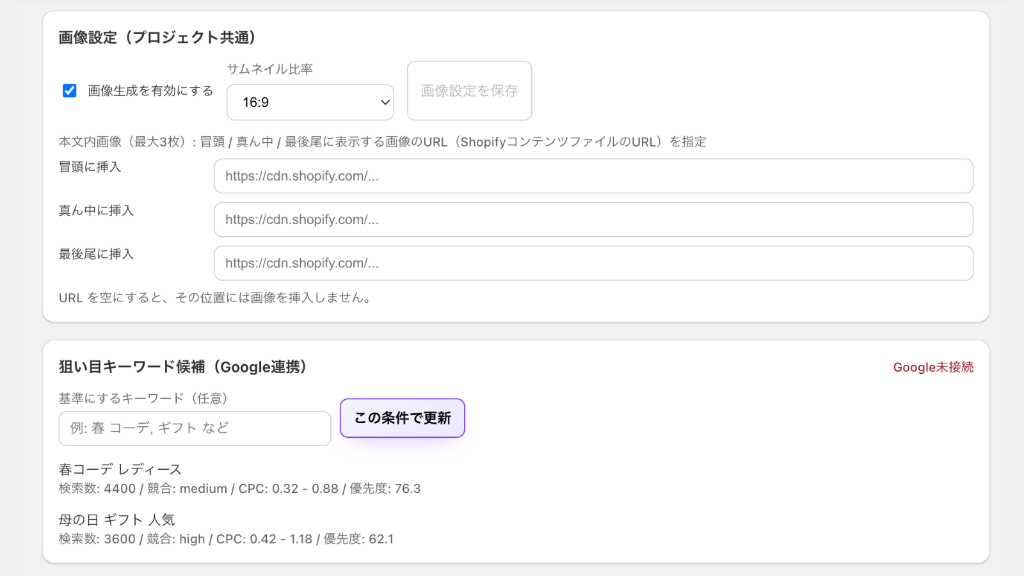This screenshot has width=1024, height=576.
Task: Click the Google未接続 status link
Action: coord(932,367)
